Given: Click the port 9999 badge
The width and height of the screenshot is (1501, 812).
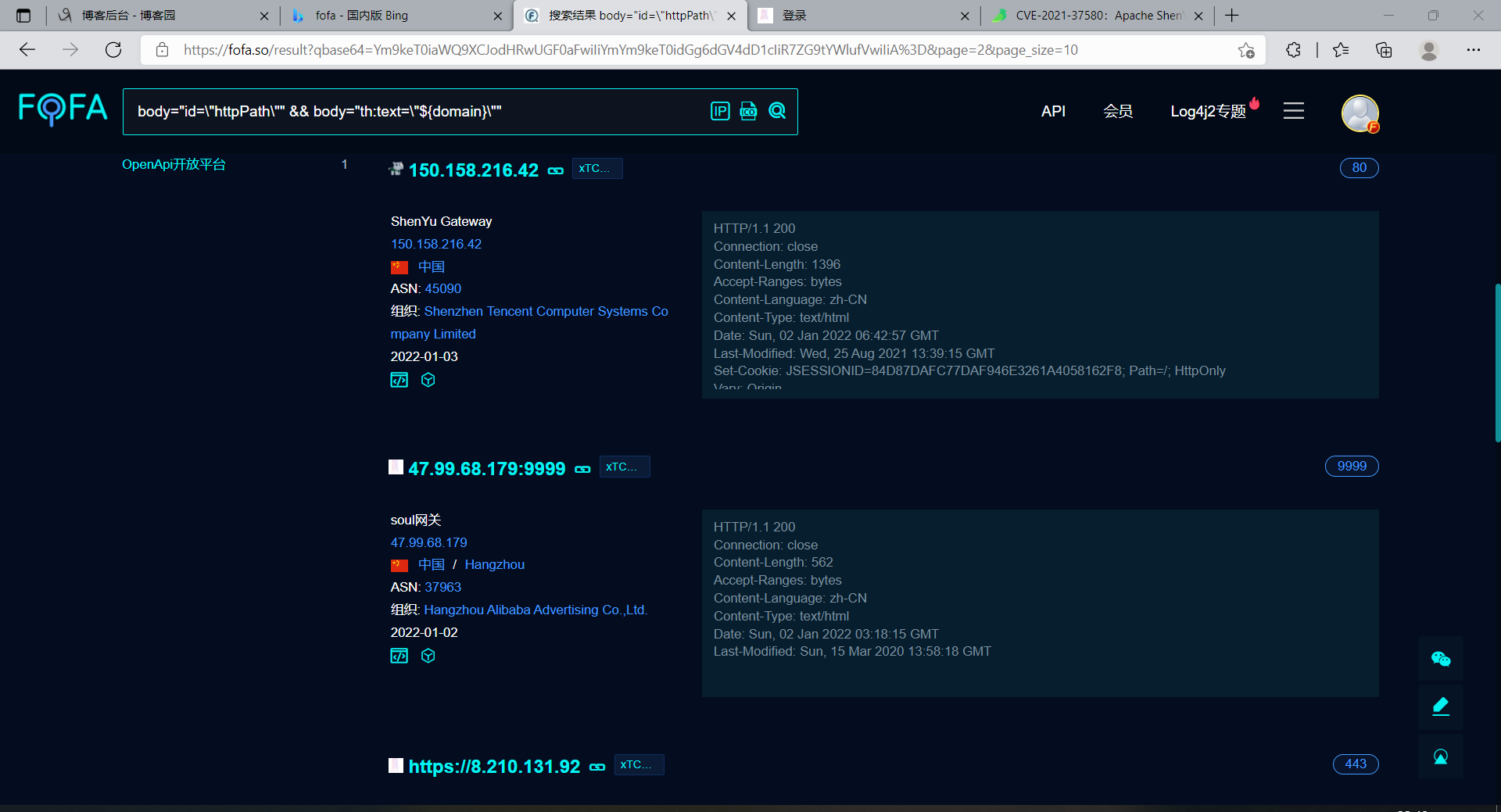Looking at the screenshot, I should click(1352, 467).
